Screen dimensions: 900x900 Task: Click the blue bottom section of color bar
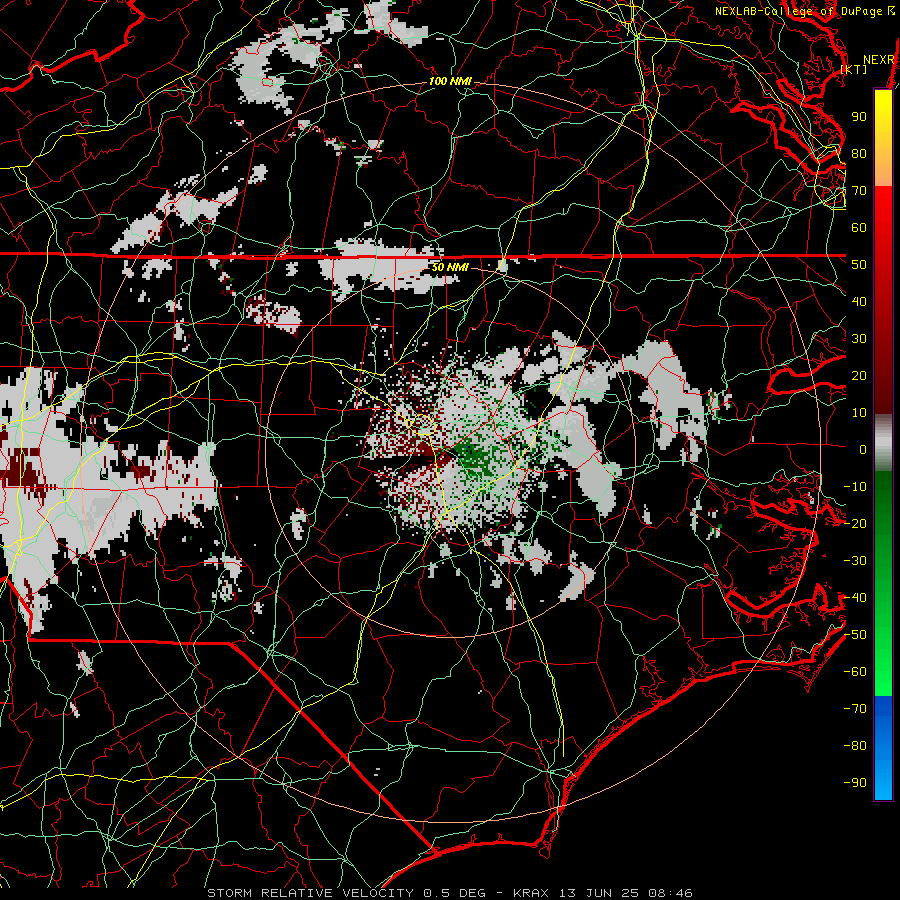tap(883, 748)
